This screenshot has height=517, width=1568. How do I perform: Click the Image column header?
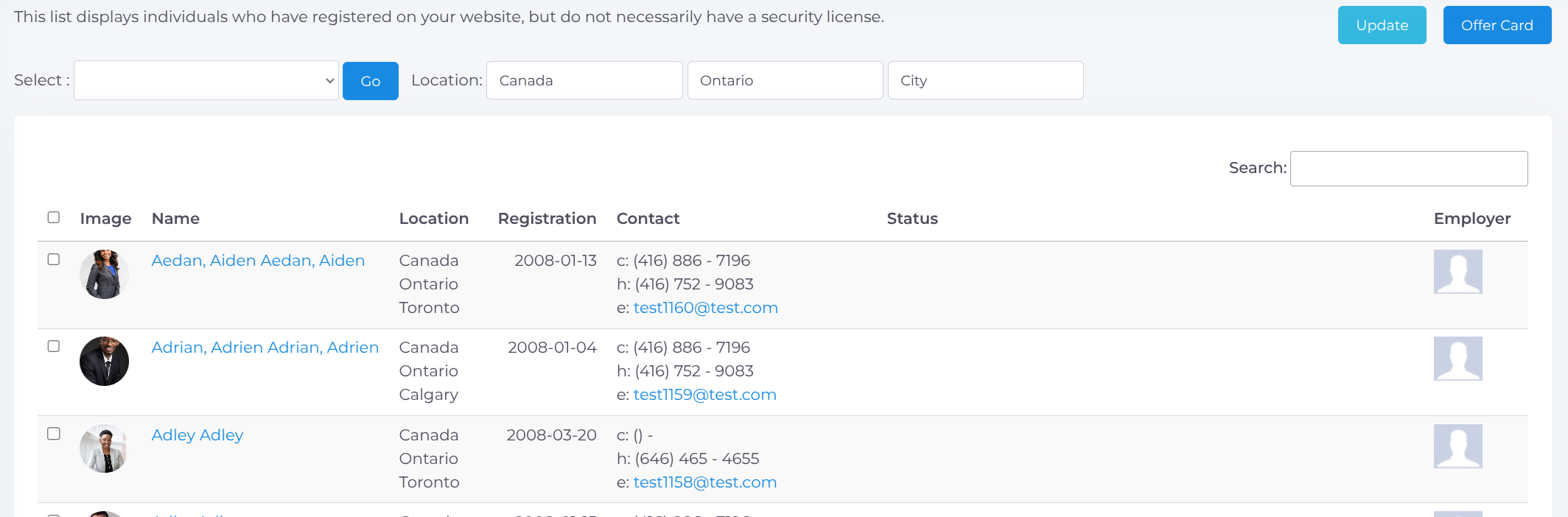[105, 219]
